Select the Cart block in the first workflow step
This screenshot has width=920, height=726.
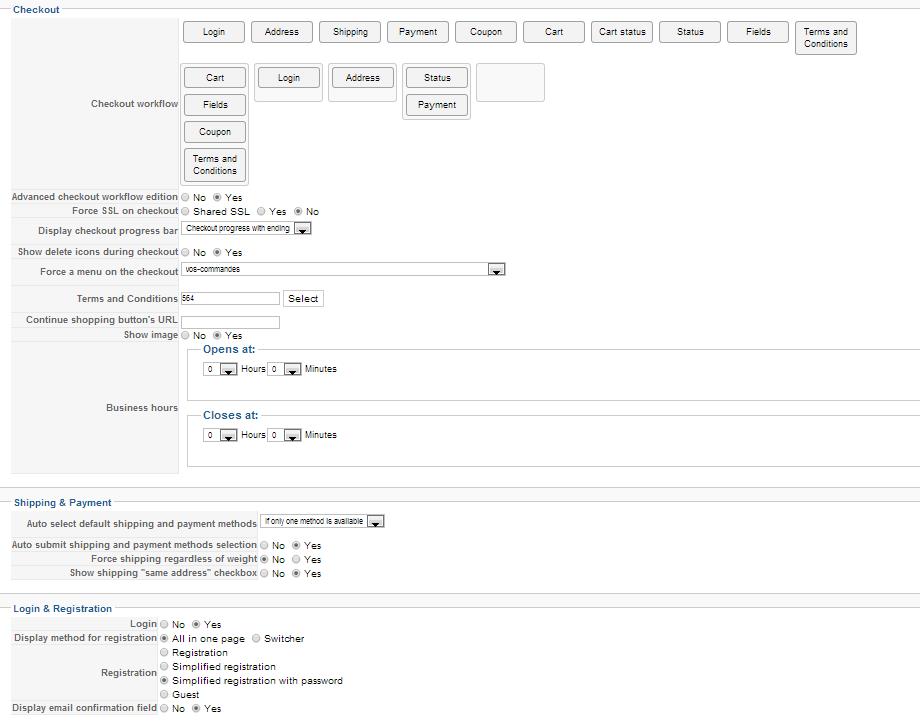pos(215,77)
